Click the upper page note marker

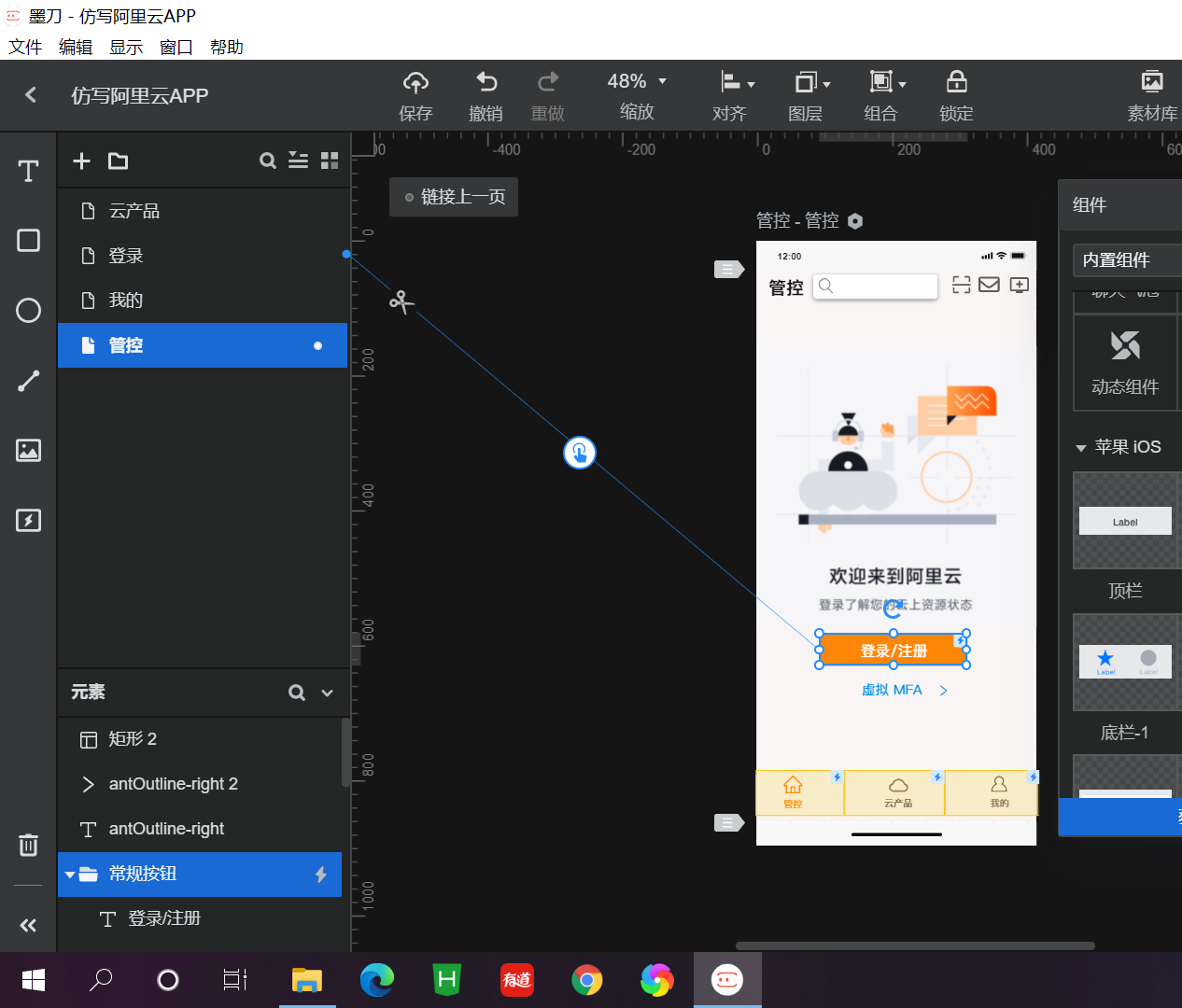[728, 270]
